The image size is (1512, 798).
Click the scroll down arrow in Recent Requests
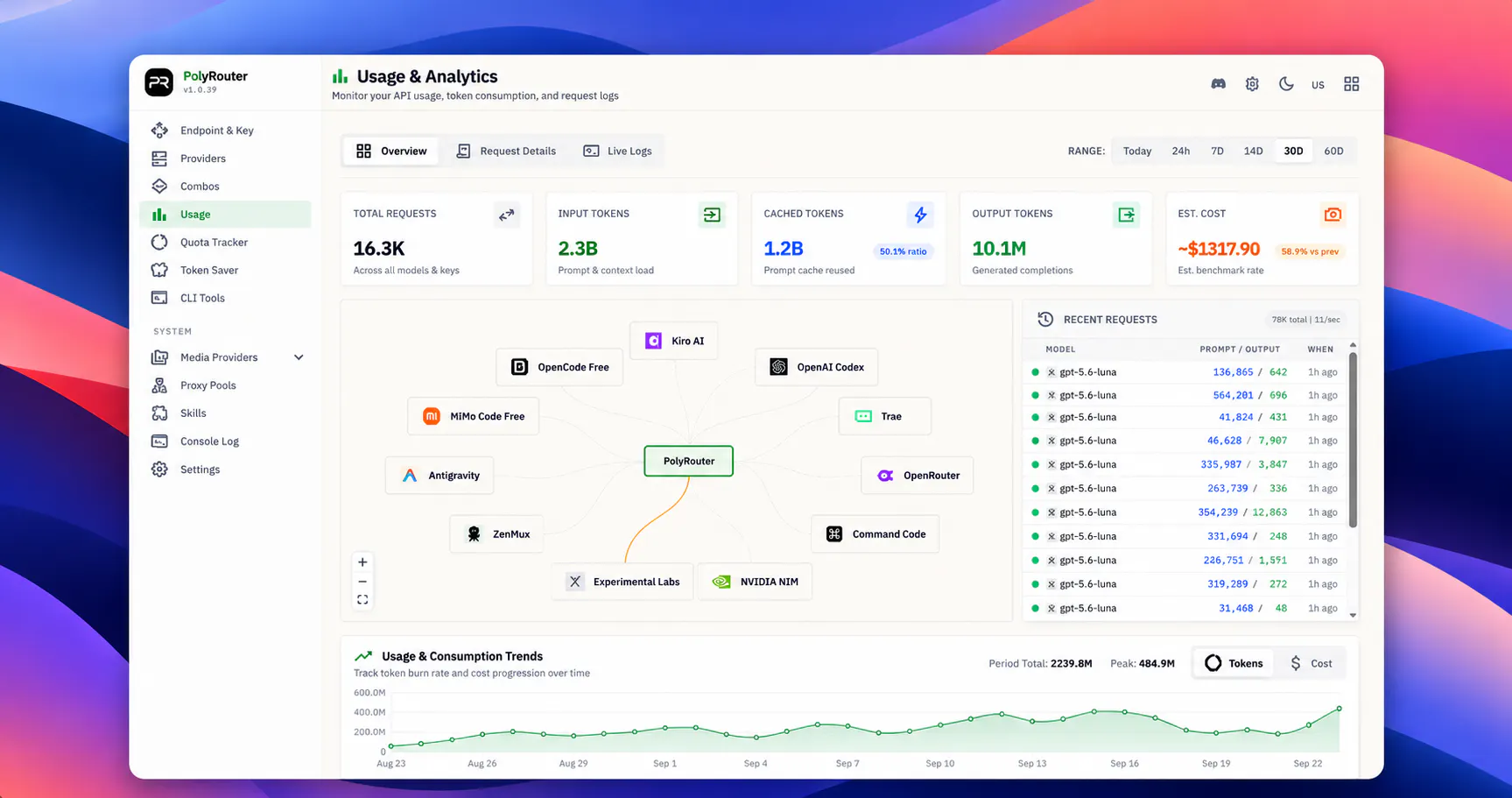pos(1353,615)
